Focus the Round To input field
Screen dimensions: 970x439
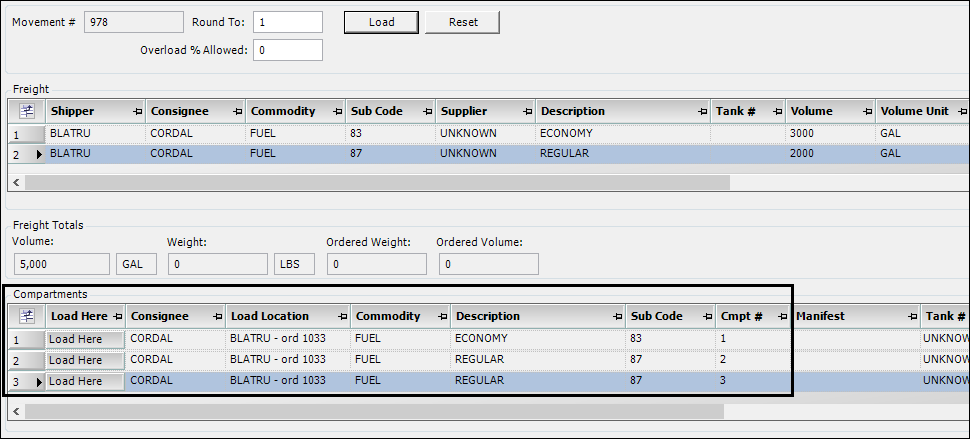point(287,22)
